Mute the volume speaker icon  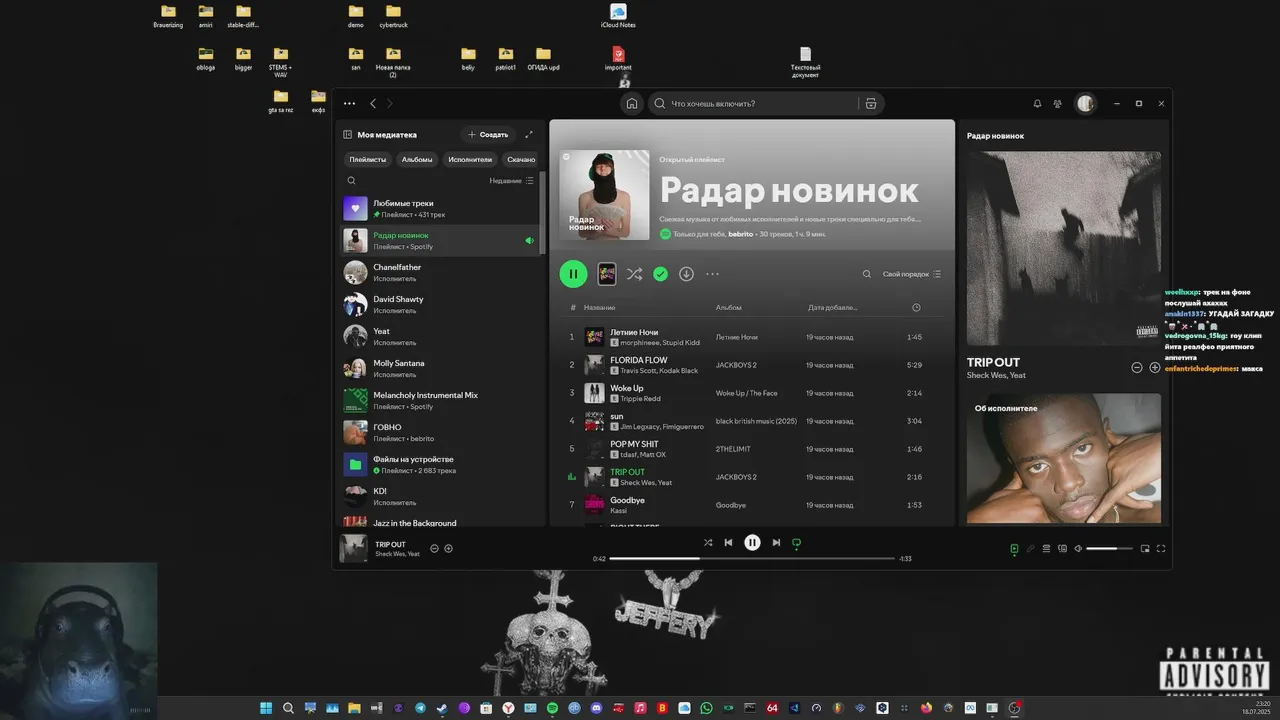pos(1078,548)
